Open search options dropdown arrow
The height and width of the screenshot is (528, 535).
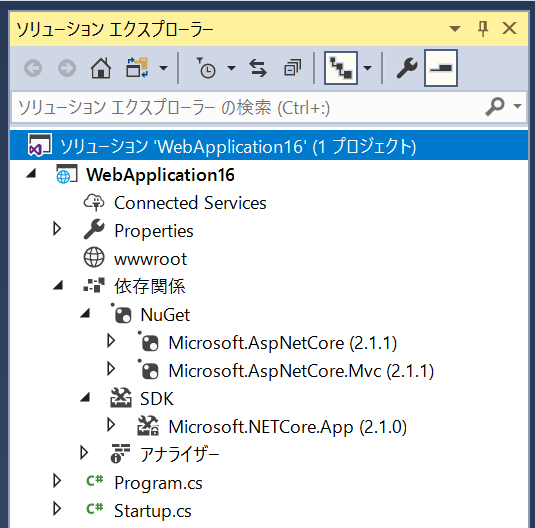click(x=517, y=106)
